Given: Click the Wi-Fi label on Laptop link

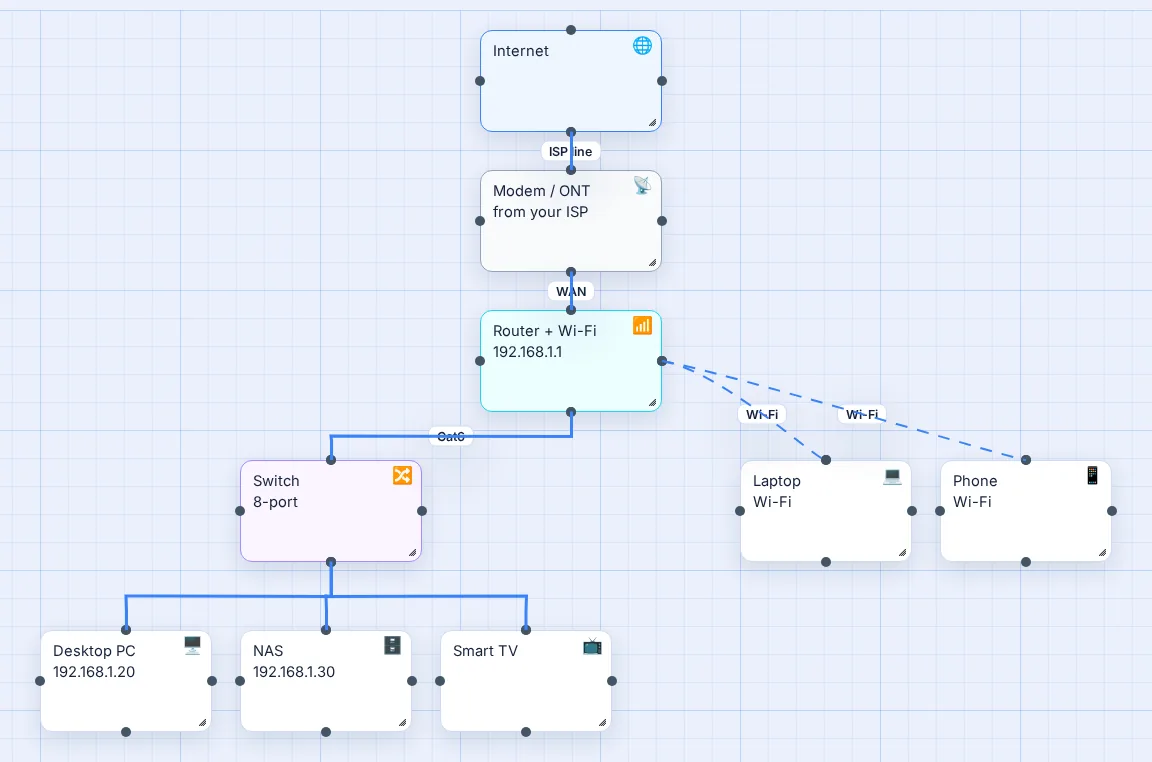Looking at the screenshot, I should (x=762, y=414).
